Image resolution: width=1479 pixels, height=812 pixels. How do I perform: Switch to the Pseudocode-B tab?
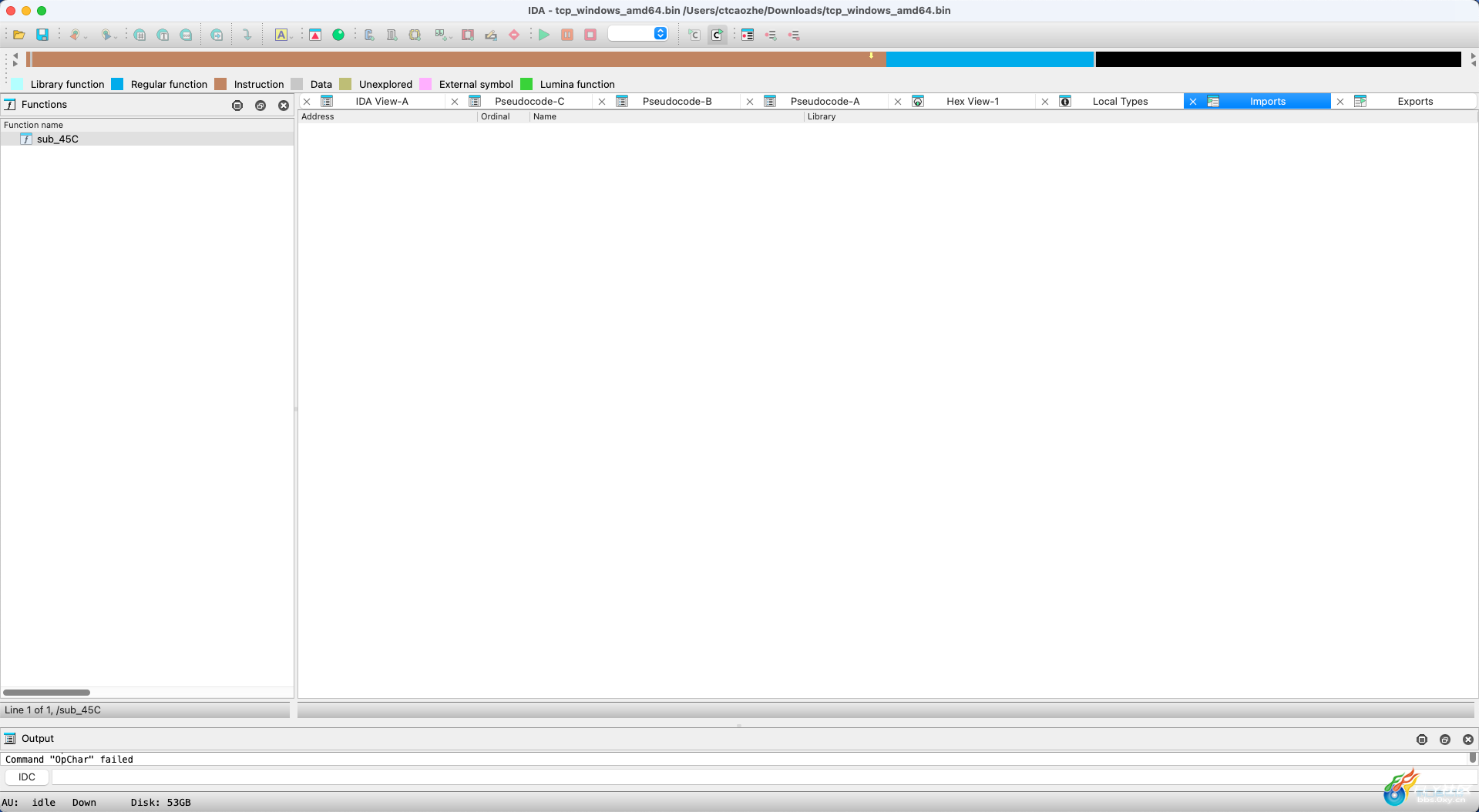click(x=677, y=101)
